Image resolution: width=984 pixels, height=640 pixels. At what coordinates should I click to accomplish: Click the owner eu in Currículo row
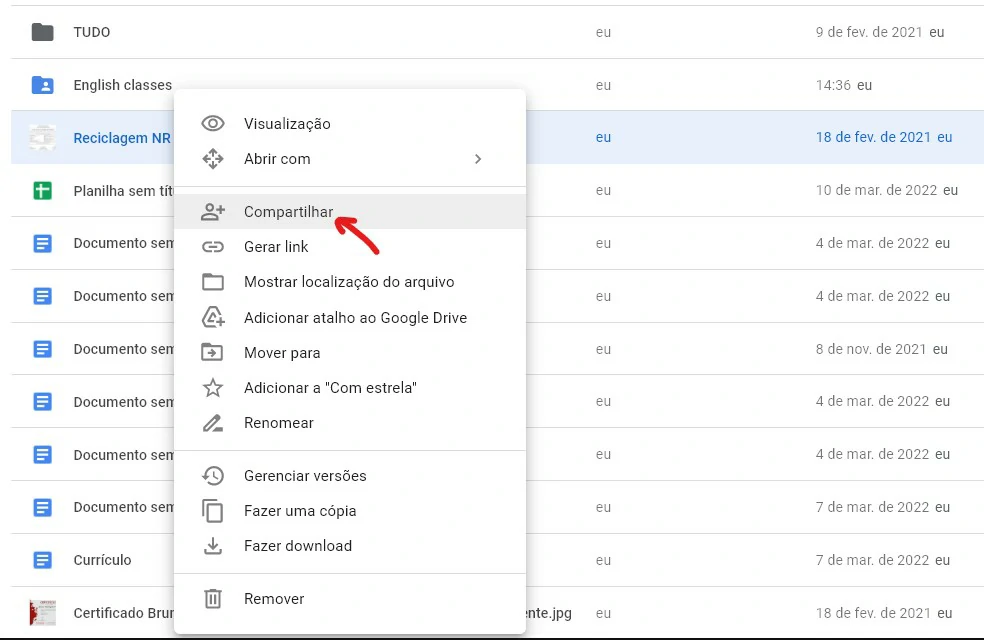603,560
